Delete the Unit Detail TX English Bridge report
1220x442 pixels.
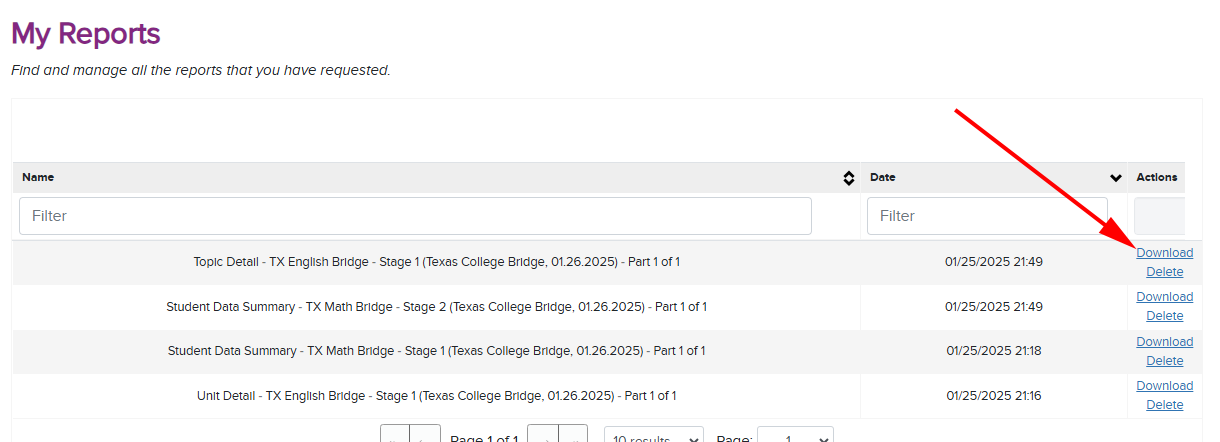pyautogui.click(x=1164, y=405)
